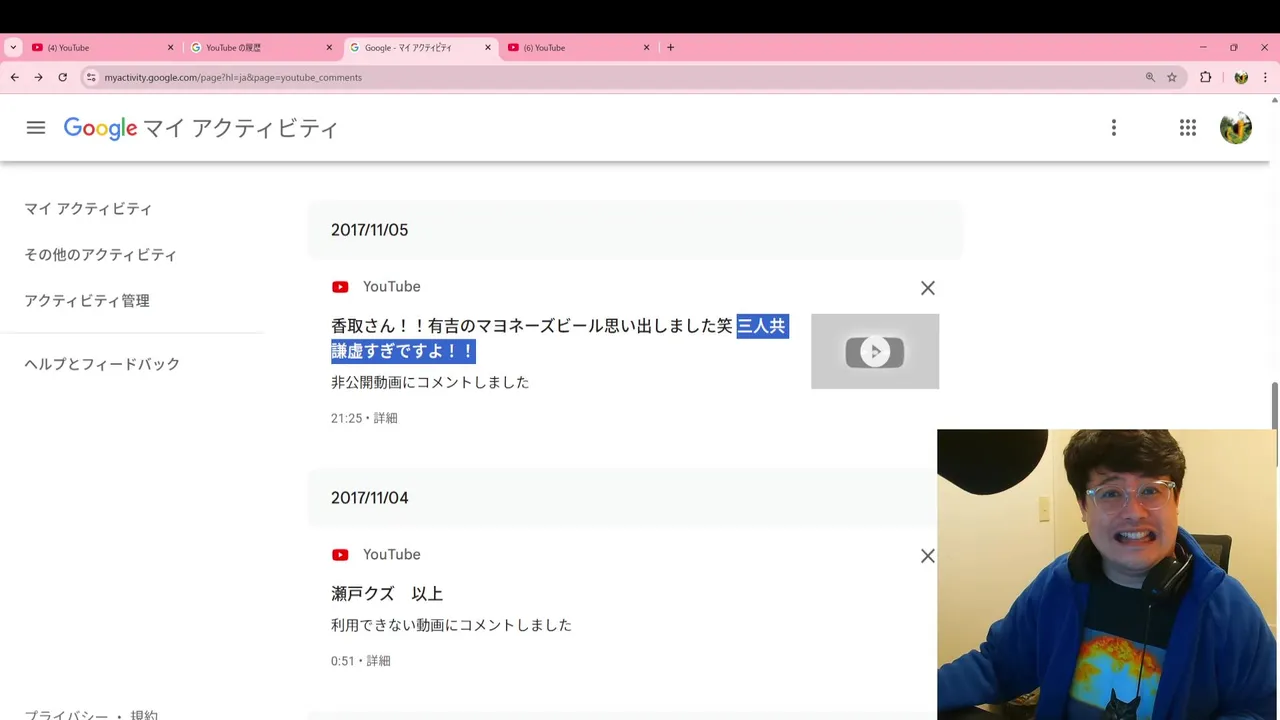This screenshot has width=1280, height=720.
Task: Click the address bar URL
Action: 233,77
